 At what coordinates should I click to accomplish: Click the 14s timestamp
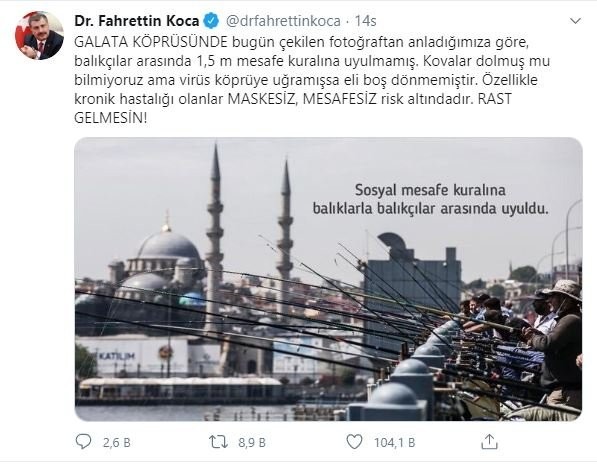click(366, 21)
